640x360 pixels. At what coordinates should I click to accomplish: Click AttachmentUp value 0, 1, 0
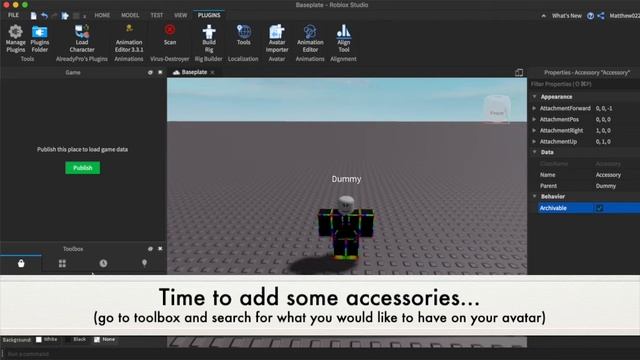point(603,141)
